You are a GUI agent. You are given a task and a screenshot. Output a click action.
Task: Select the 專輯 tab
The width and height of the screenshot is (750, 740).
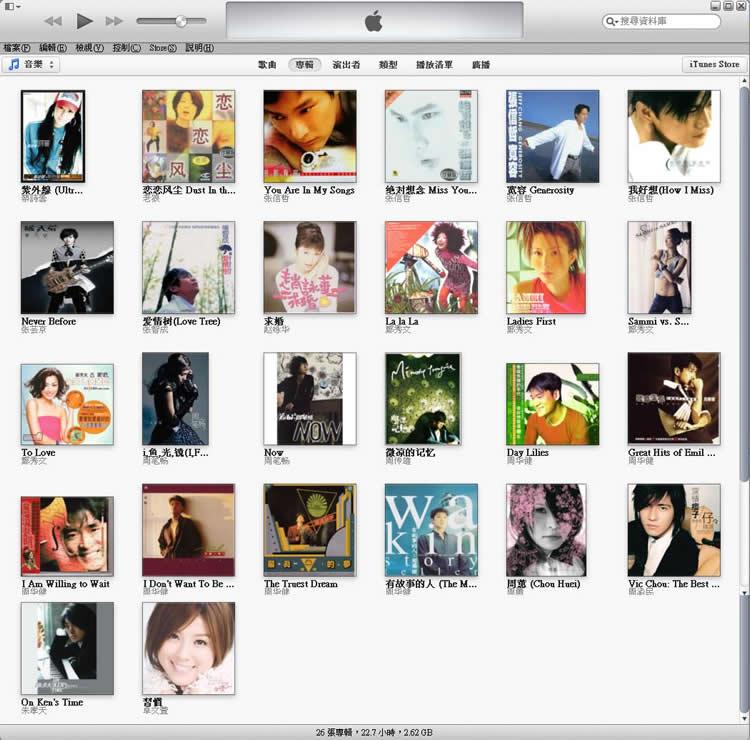[304, 65]
